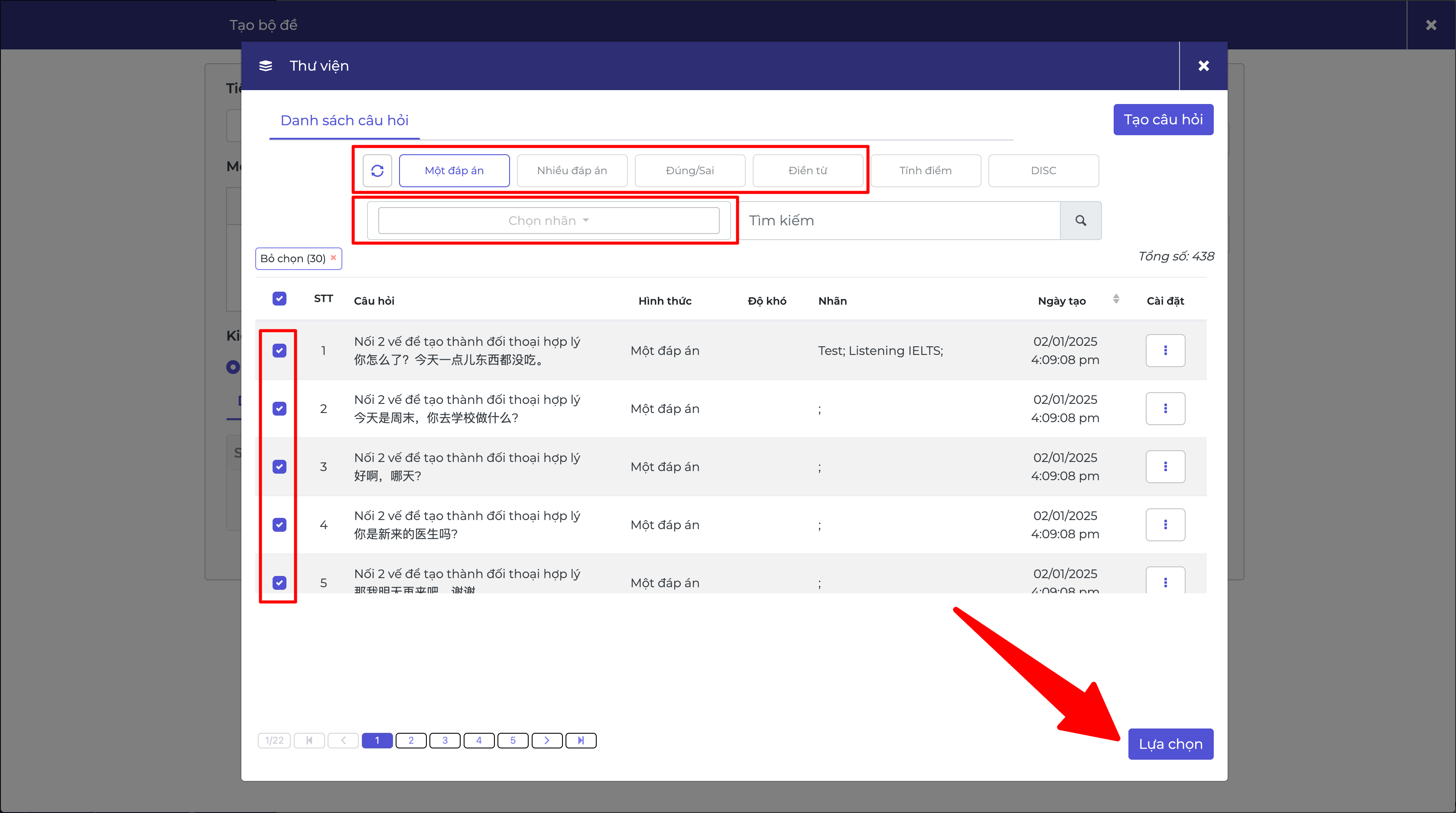Switch to Danh sách câu hỏi tab
Screen dimensions: 1456x813
[x=344, y=120]
